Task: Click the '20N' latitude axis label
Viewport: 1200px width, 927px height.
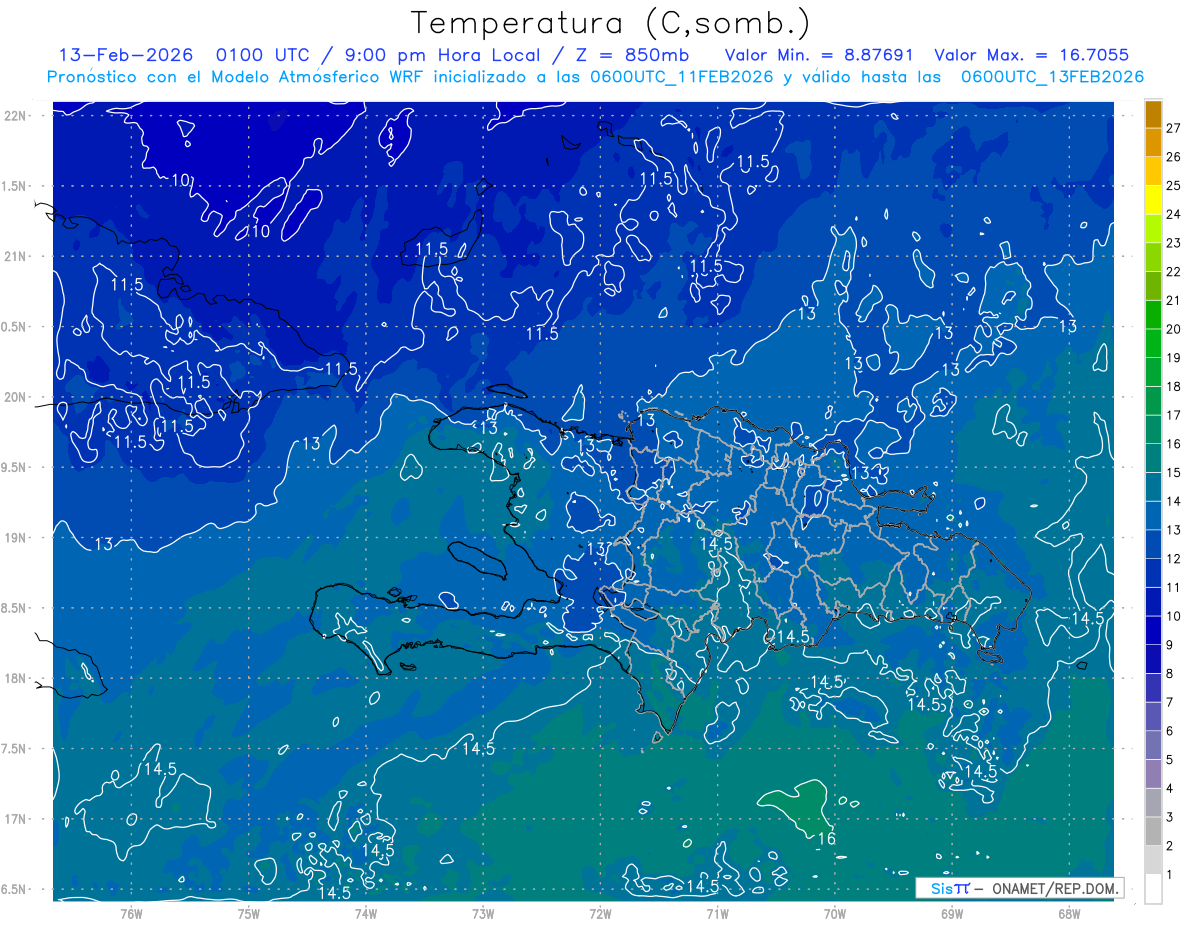Action: point(15,397)
